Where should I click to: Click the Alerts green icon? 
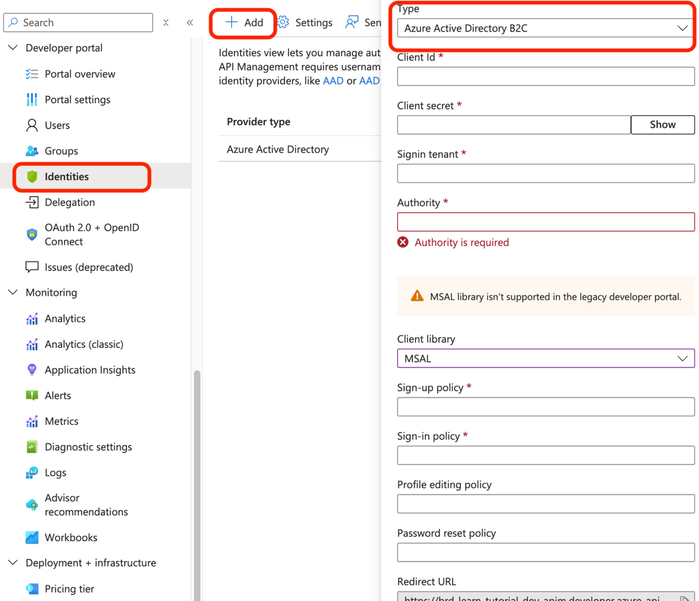(x=32, y=395)
